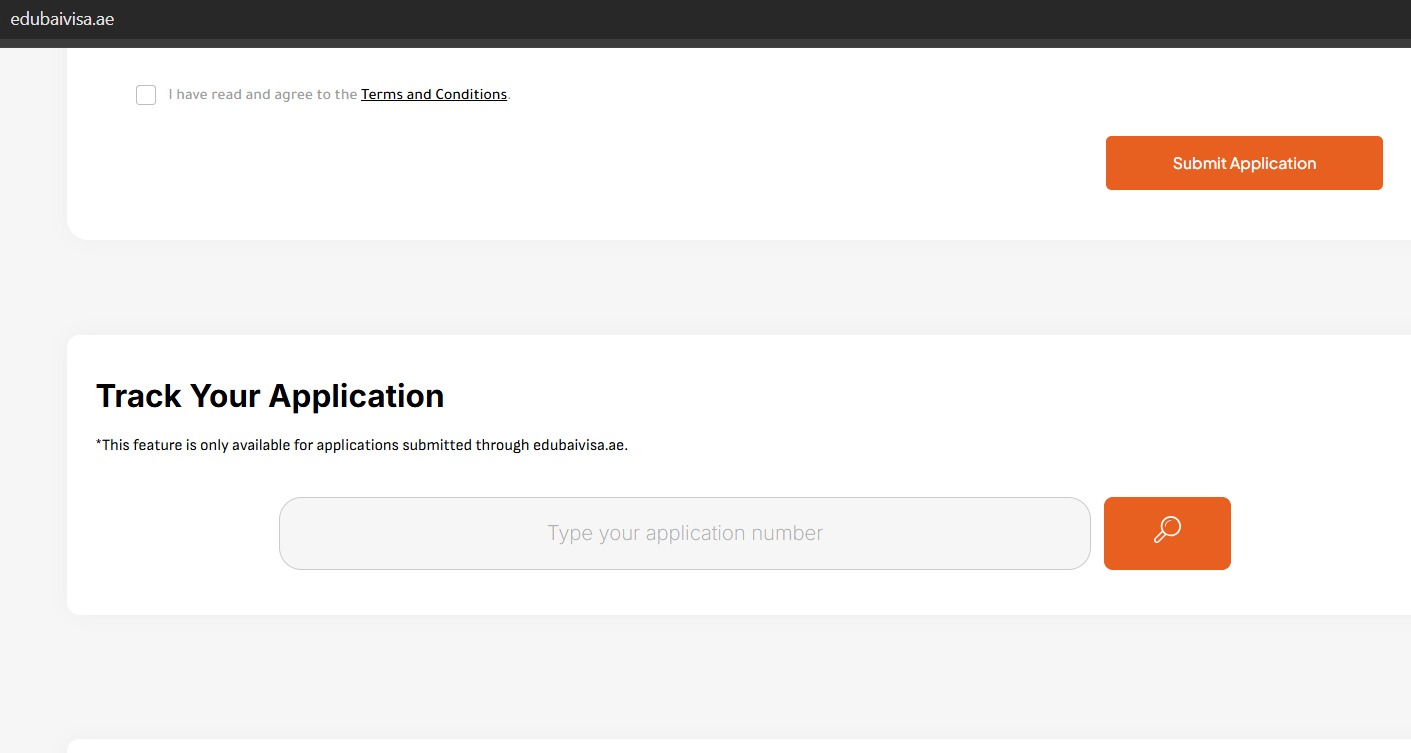The width and height of the screenshot is (1411, 753).
Task: Click the Track Your Application heading
Action: [270, 396]
